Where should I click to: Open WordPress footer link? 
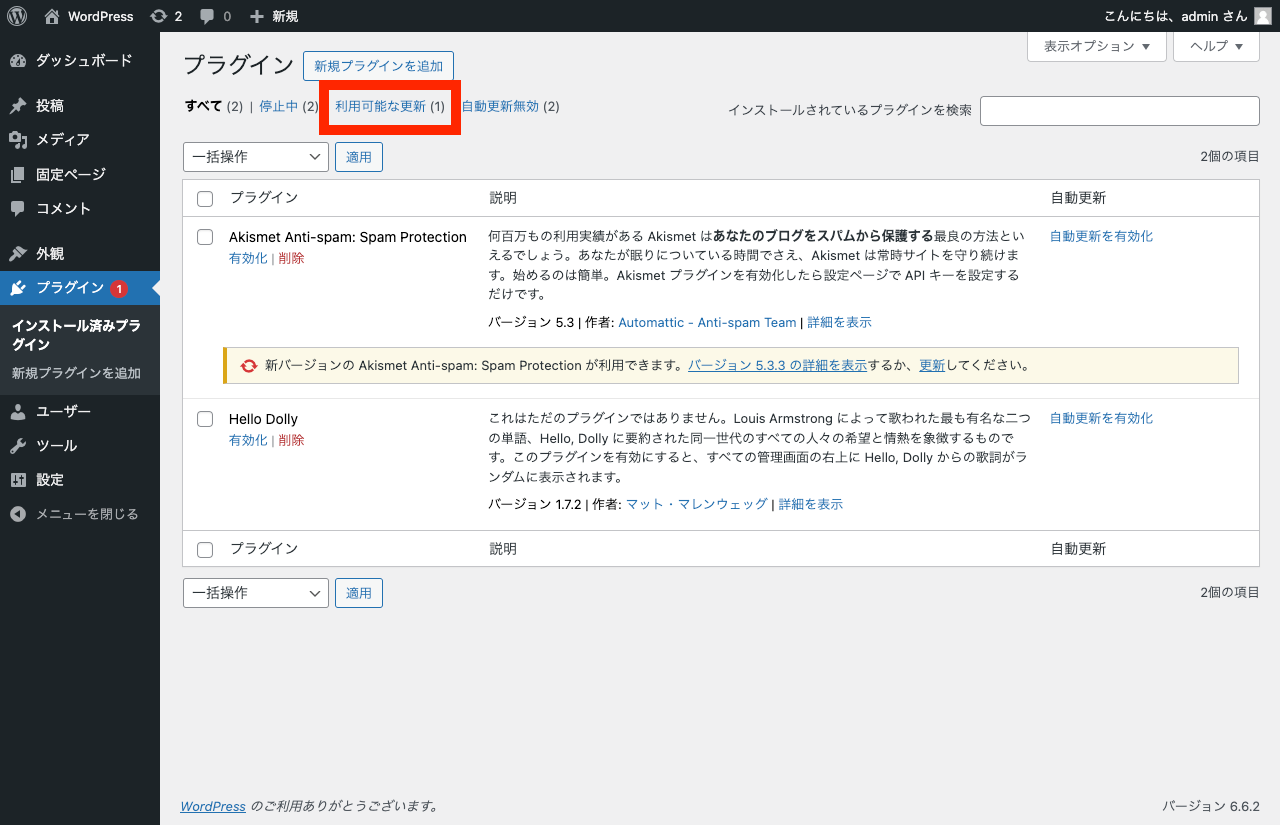click(x=213, y=806)
